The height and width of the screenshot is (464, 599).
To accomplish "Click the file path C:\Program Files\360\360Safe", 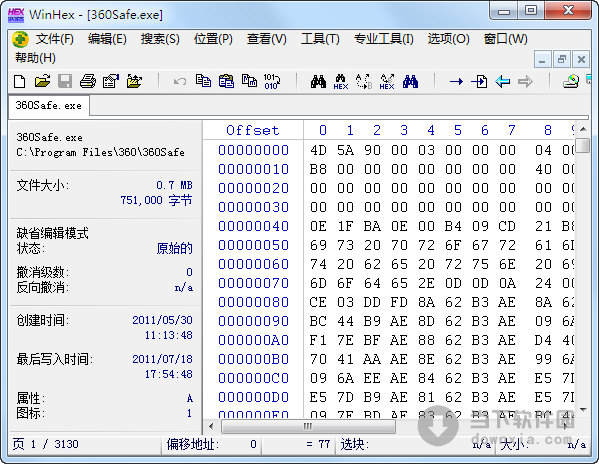I will 100,152.
